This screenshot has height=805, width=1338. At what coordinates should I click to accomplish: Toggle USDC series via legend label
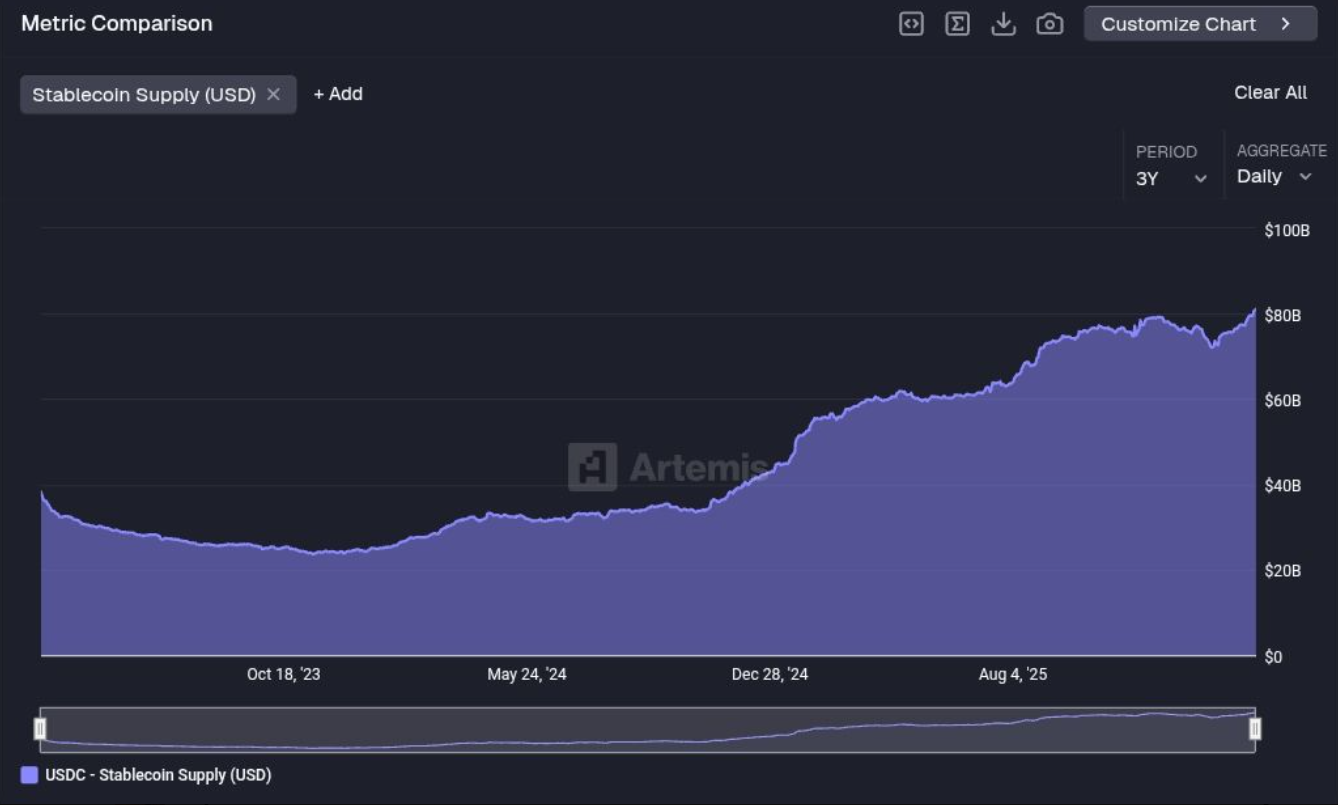click(158, 775)
